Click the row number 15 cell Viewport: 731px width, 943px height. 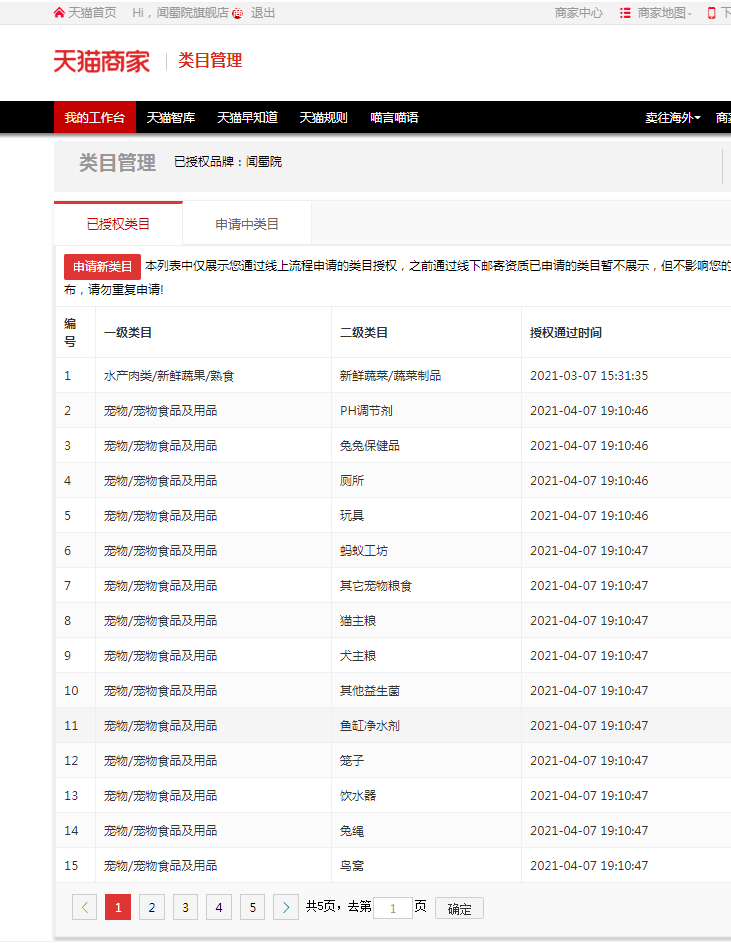click(71, 865)
